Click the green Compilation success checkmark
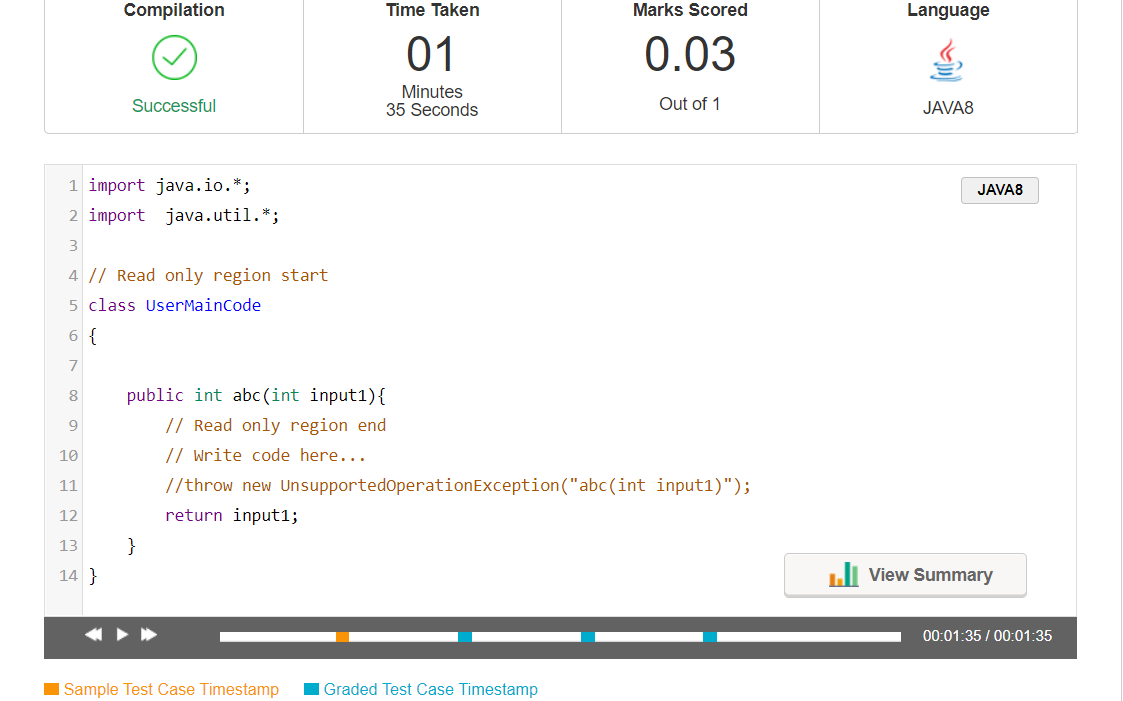This screenshot has width=1123, height=701. click(174, 58)
